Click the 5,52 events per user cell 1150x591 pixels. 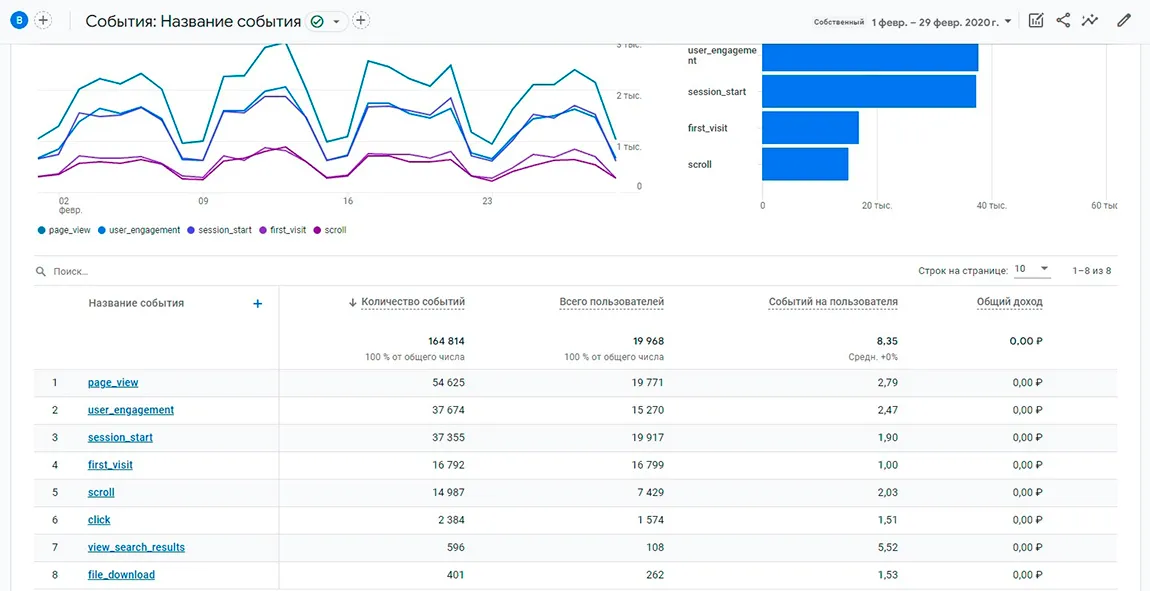[887, 547]
